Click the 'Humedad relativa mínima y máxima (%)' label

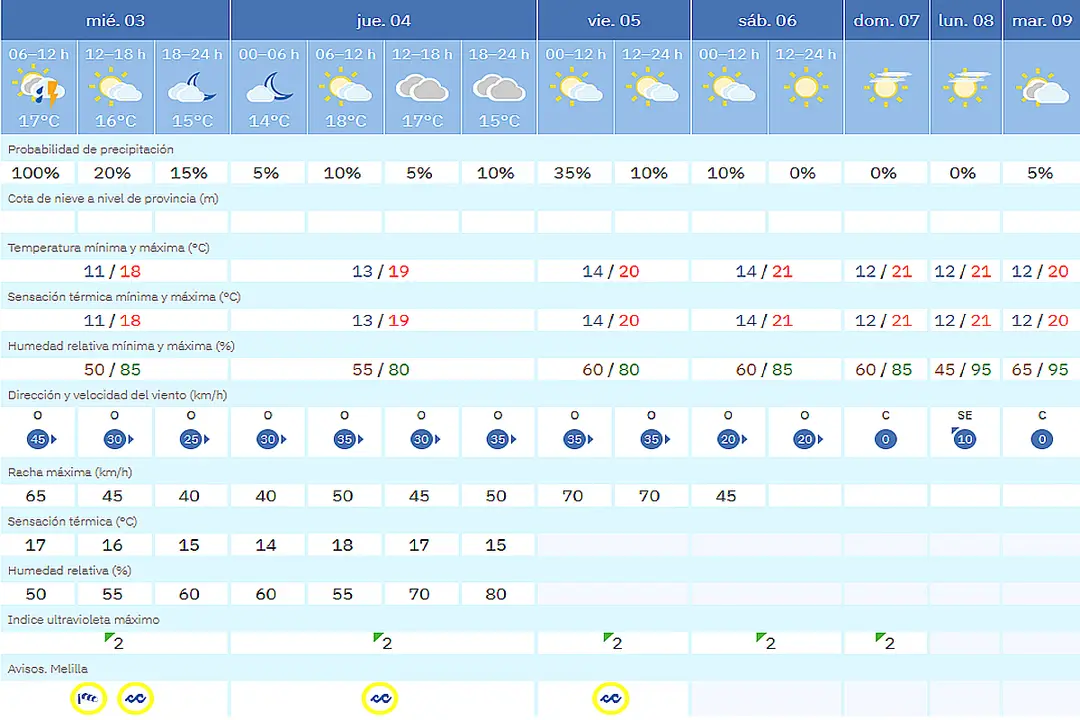click(121, 346)
